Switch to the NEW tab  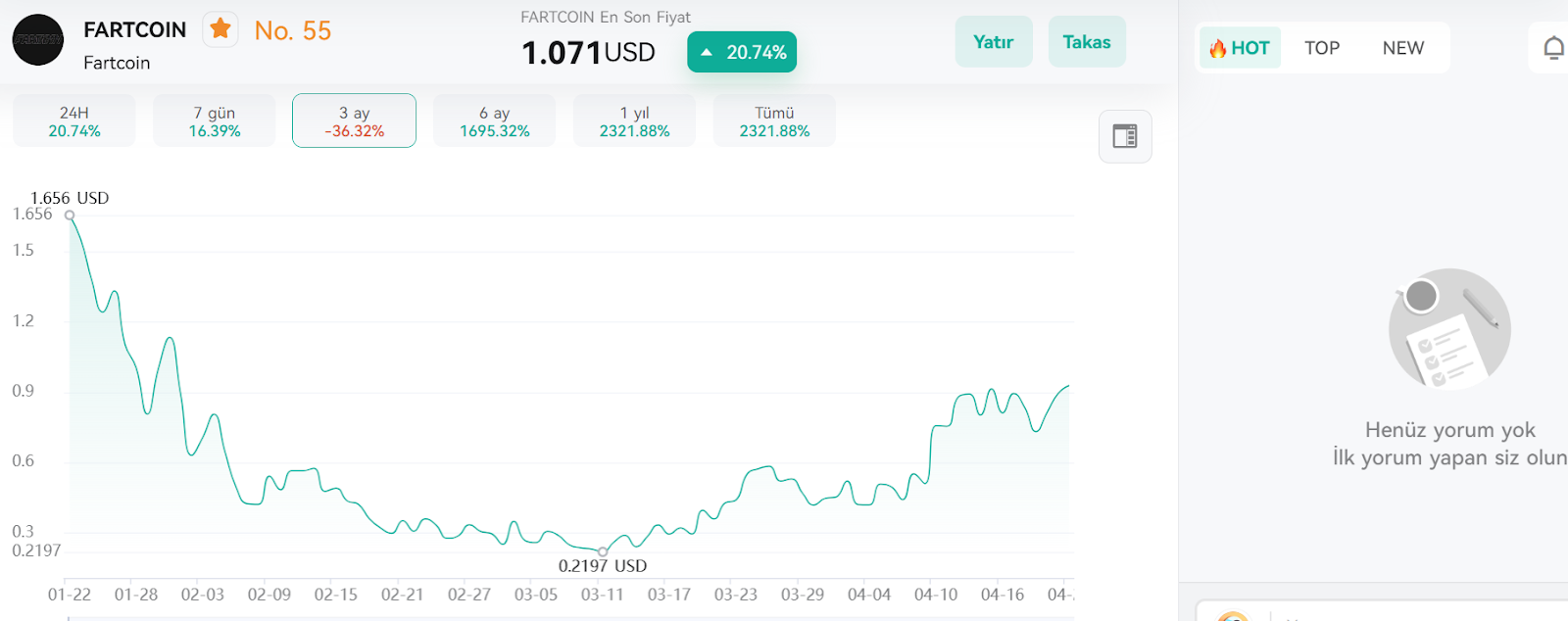pos(1403,48)
